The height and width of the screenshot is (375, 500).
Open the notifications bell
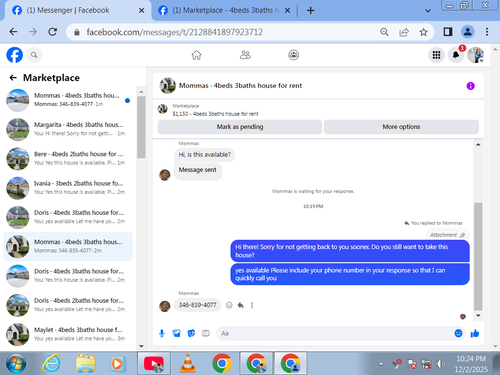pos(456,55)
